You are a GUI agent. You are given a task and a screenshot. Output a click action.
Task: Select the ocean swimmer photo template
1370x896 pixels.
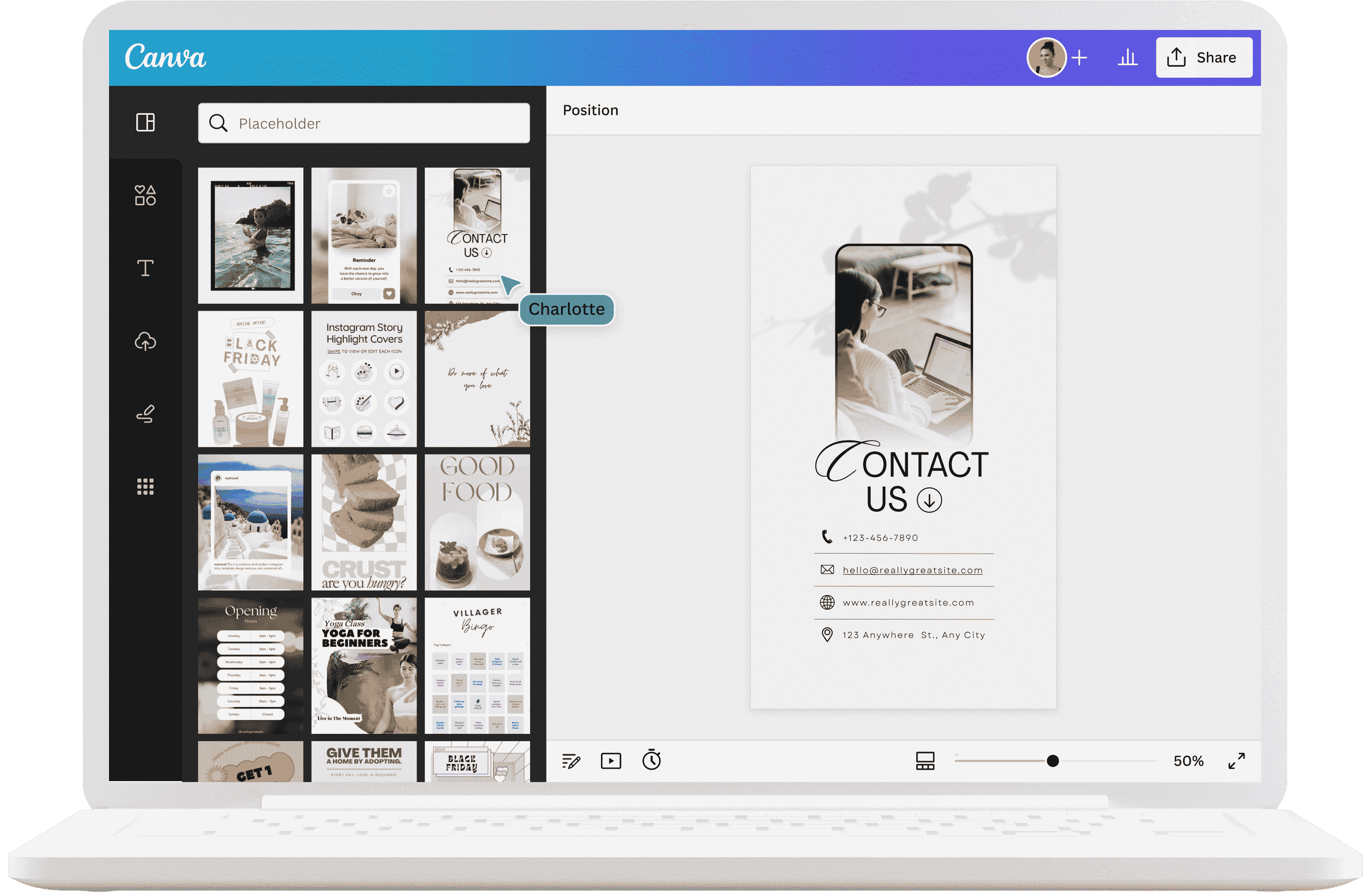coord(250,235)
